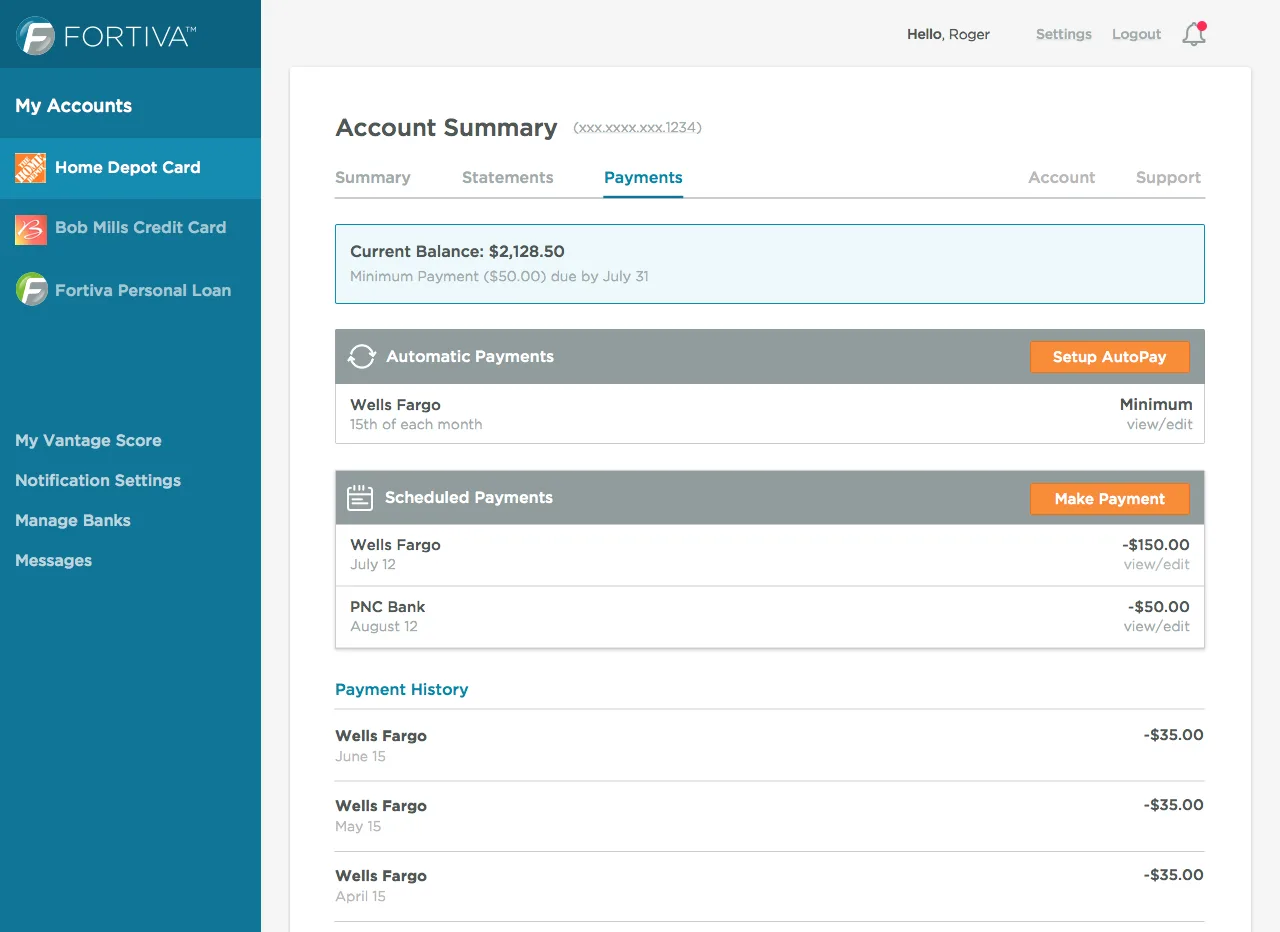Open the Account tab
The image size is (1280, 932).
click(1061, 177)
